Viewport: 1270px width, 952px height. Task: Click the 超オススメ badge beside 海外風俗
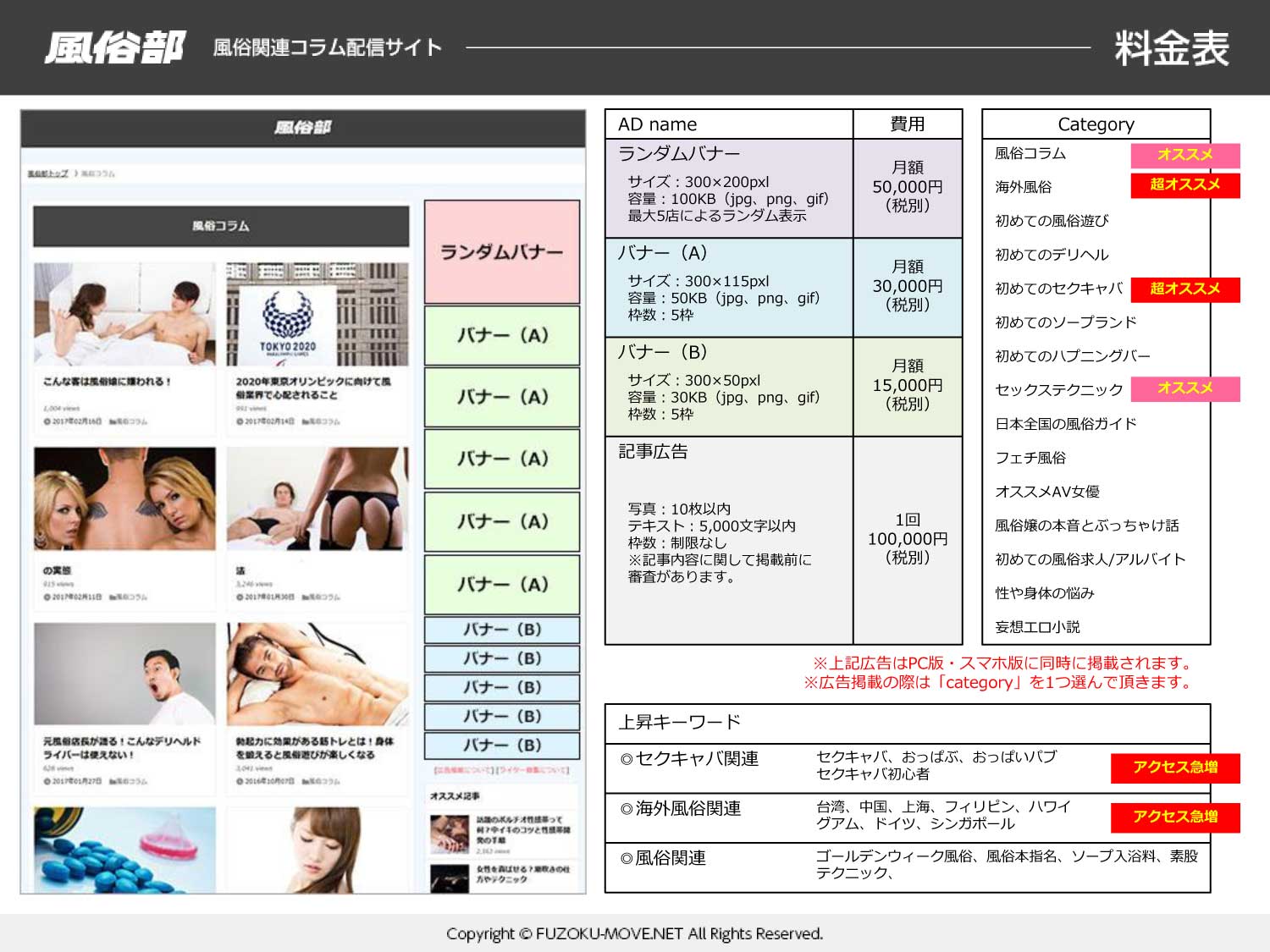pos(1184,184)
